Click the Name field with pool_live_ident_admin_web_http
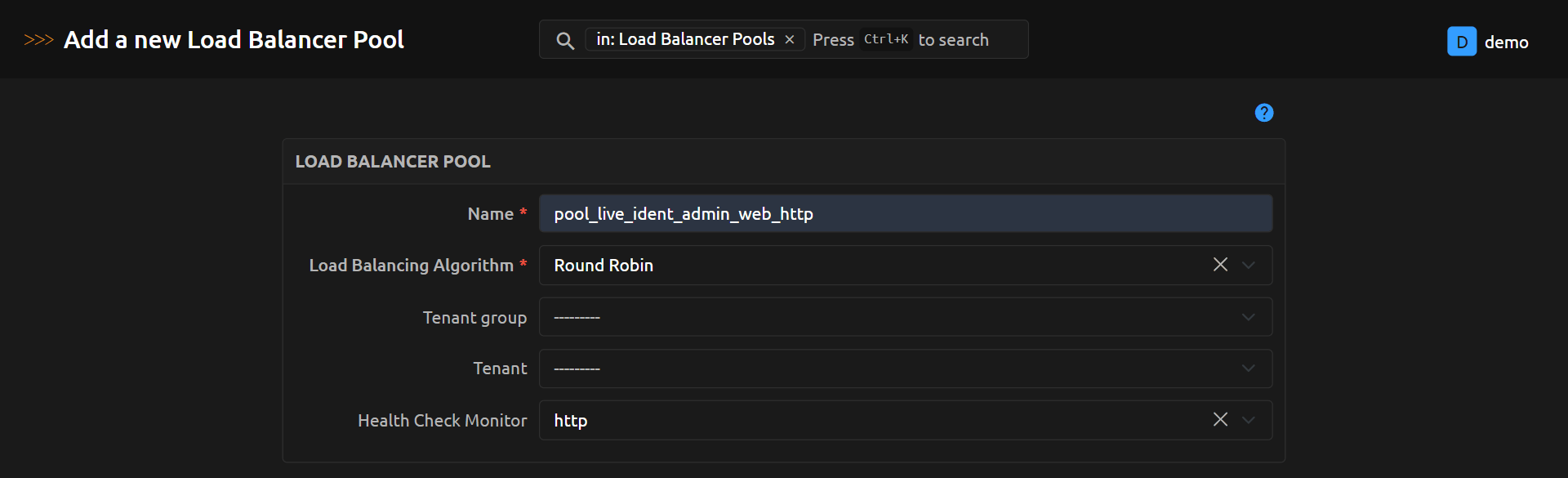 (x=905, y=214)
